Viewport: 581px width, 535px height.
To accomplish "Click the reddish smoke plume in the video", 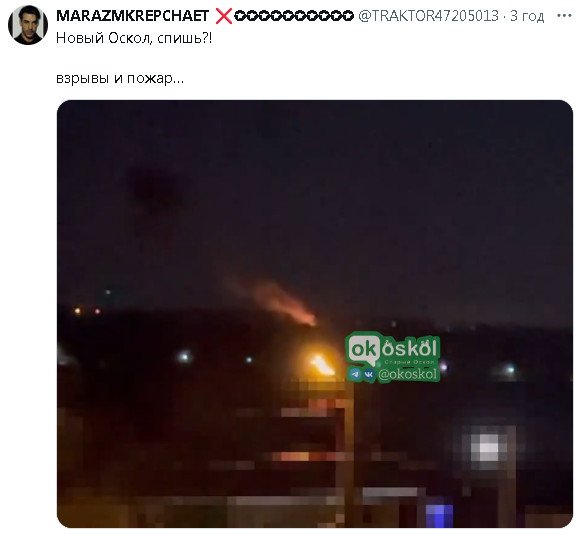I will pos(282,301).
